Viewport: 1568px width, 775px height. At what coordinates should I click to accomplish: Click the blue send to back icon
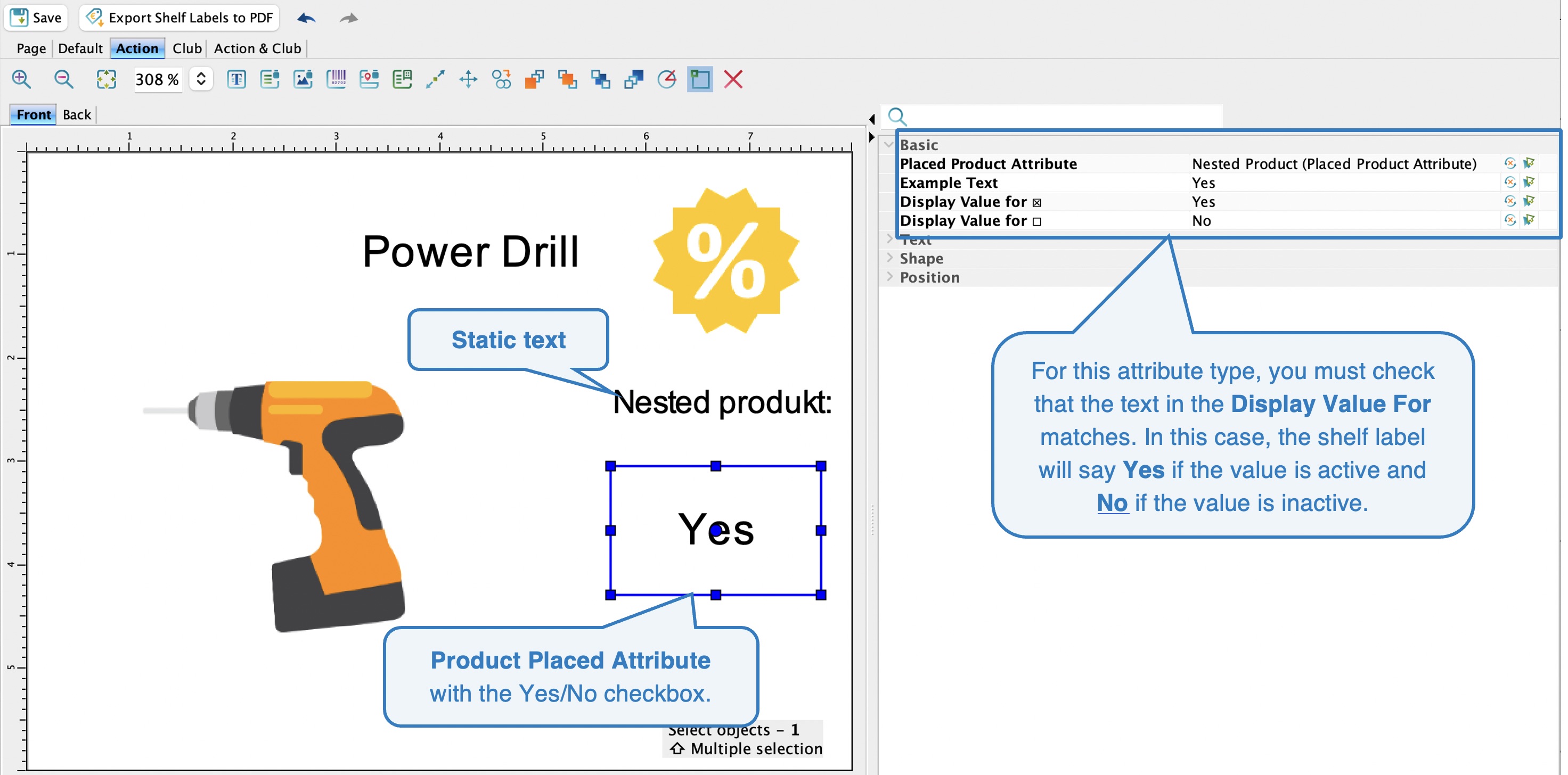[x=601, y=79]
